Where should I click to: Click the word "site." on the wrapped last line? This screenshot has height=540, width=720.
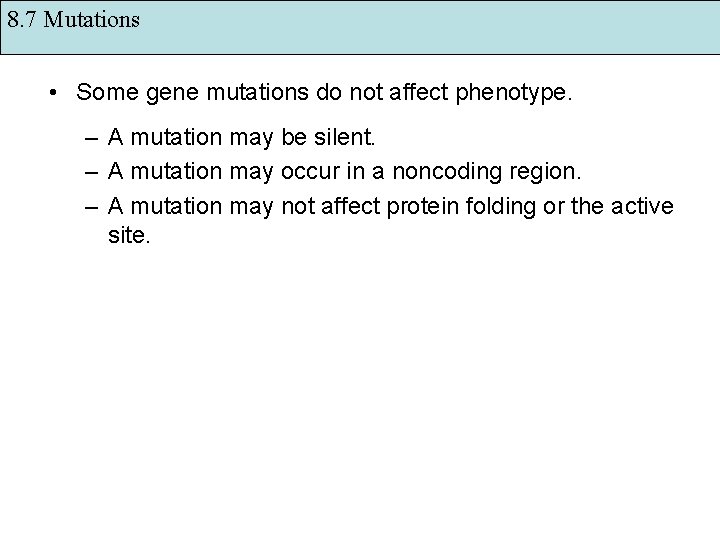[x=129, y=238]
